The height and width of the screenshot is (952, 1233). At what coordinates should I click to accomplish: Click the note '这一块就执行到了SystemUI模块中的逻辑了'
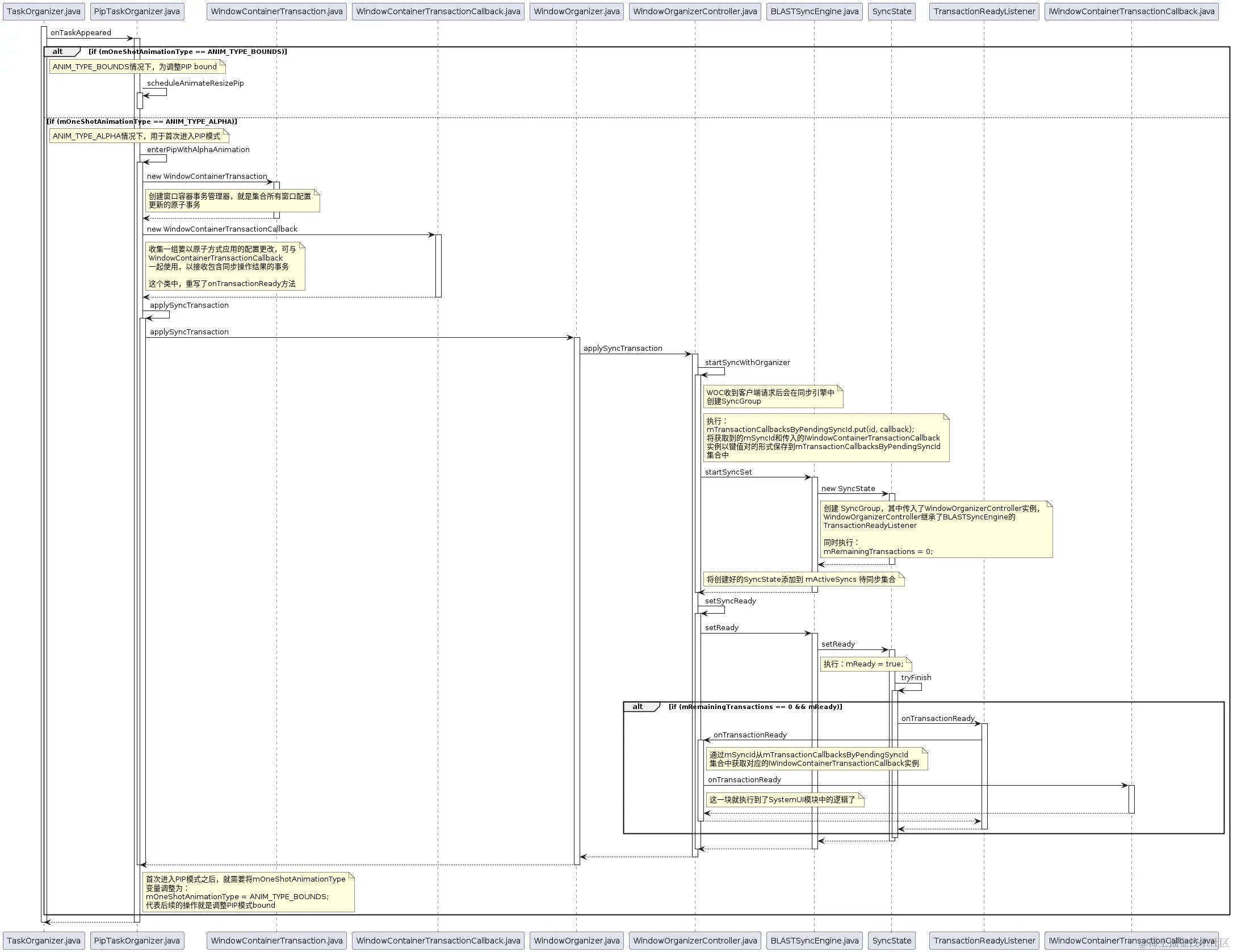click(x=785, y=800)
